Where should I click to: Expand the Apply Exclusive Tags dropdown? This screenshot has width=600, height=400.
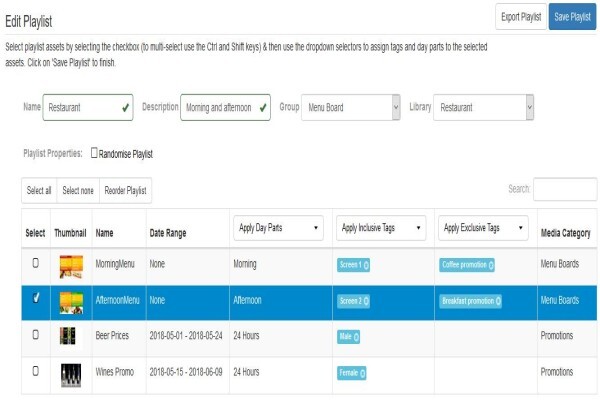(x=483, y=228)
